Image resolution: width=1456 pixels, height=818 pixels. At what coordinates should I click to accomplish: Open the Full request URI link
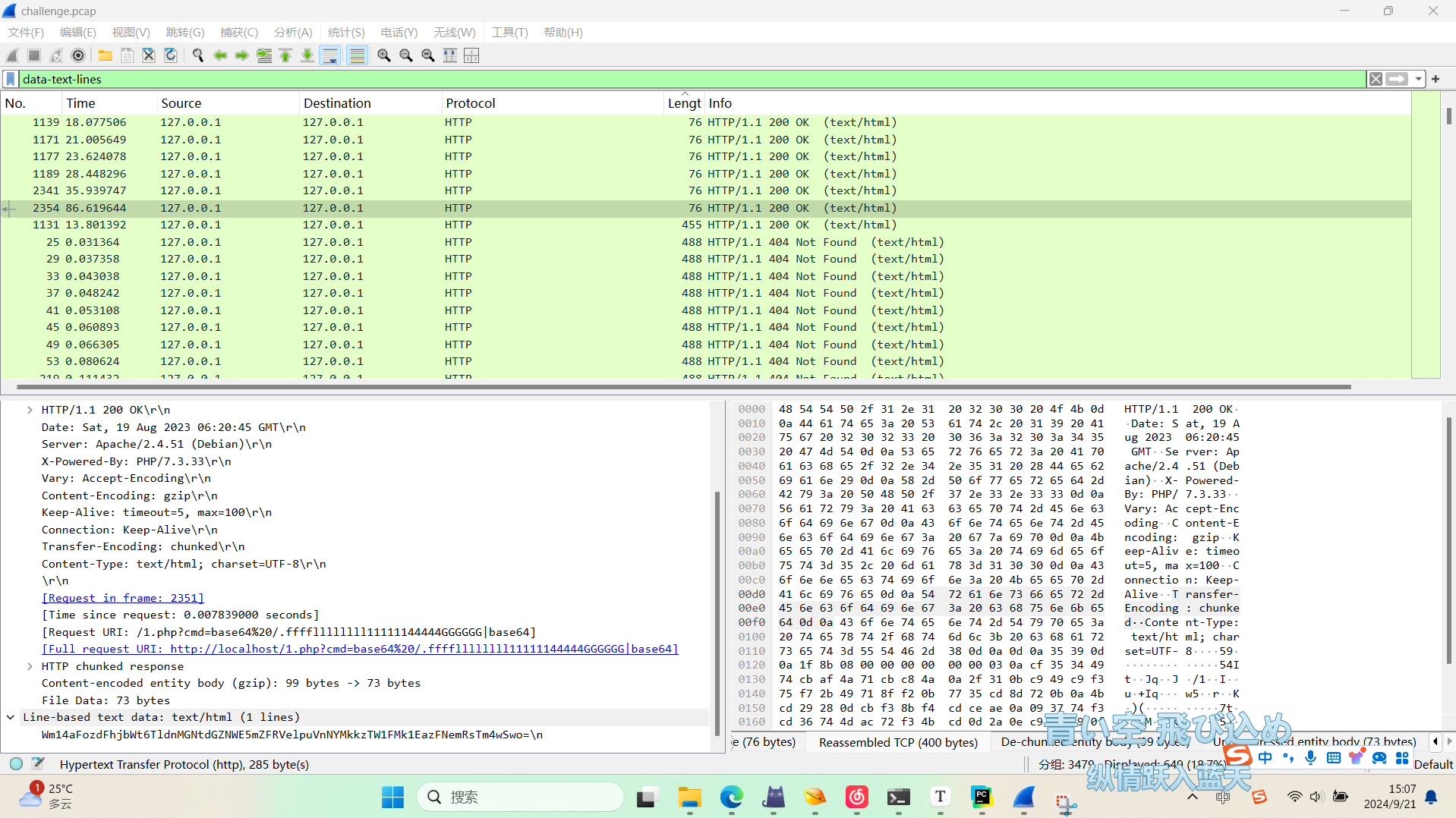click(360, 649)
